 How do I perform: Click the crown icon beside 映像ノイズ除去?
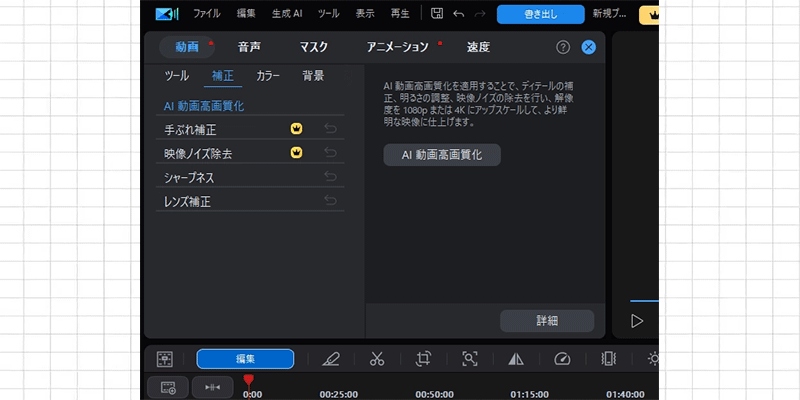[x=296, y=152]
